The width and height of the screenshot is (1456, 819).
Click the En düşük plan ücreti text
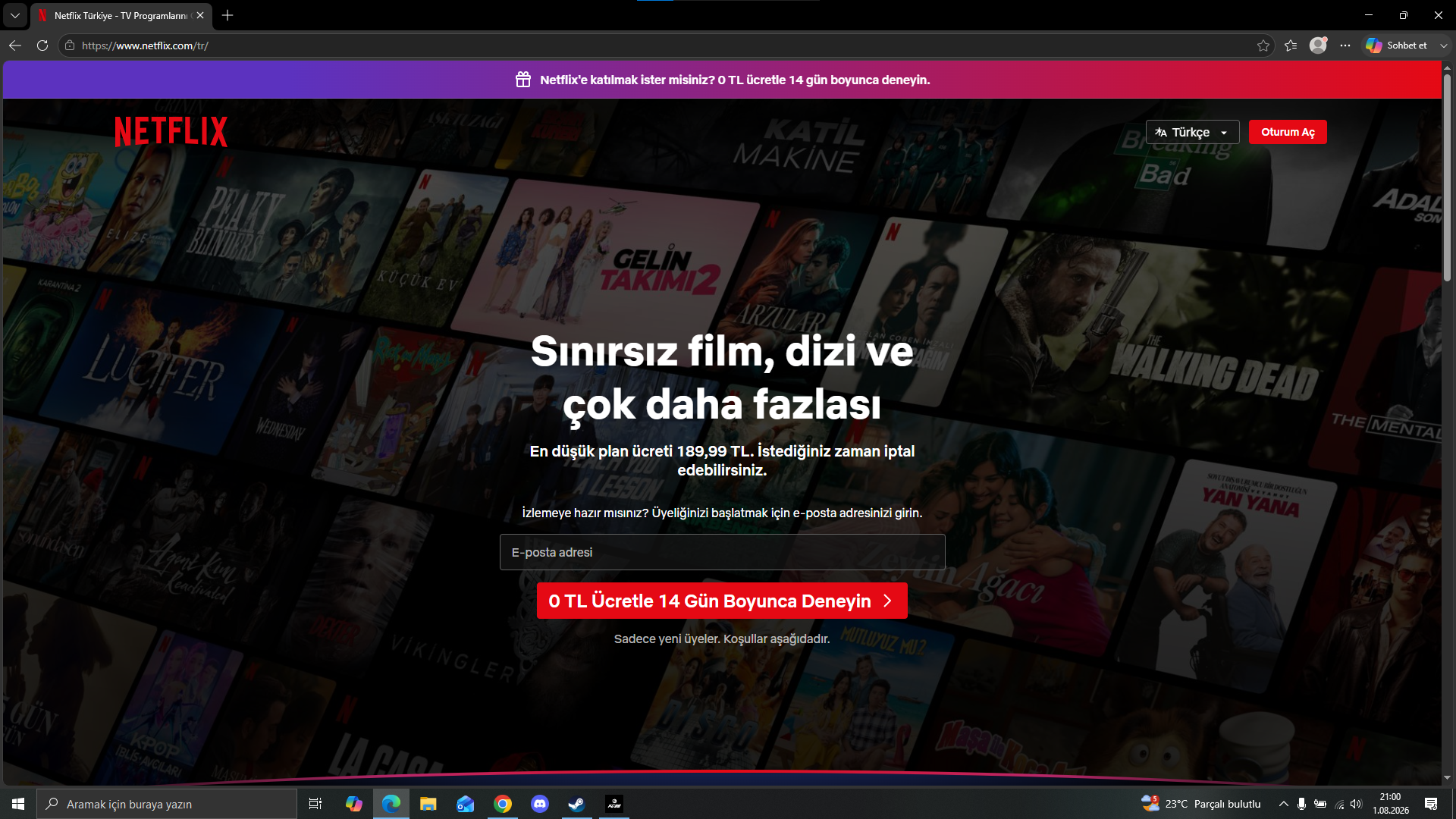[x=722, y=460]
